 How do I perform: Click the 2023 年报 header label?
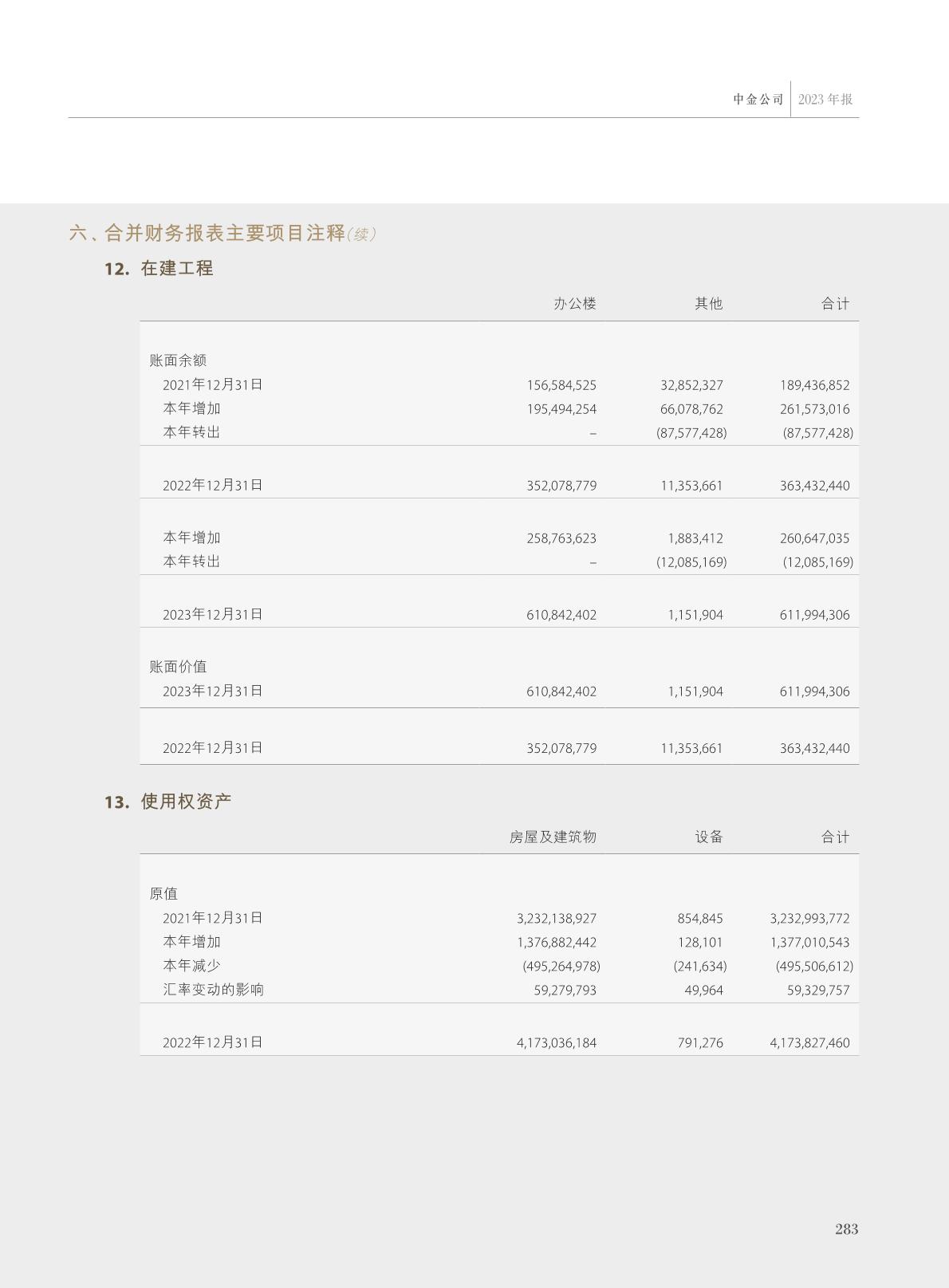[x=825, y=100]
